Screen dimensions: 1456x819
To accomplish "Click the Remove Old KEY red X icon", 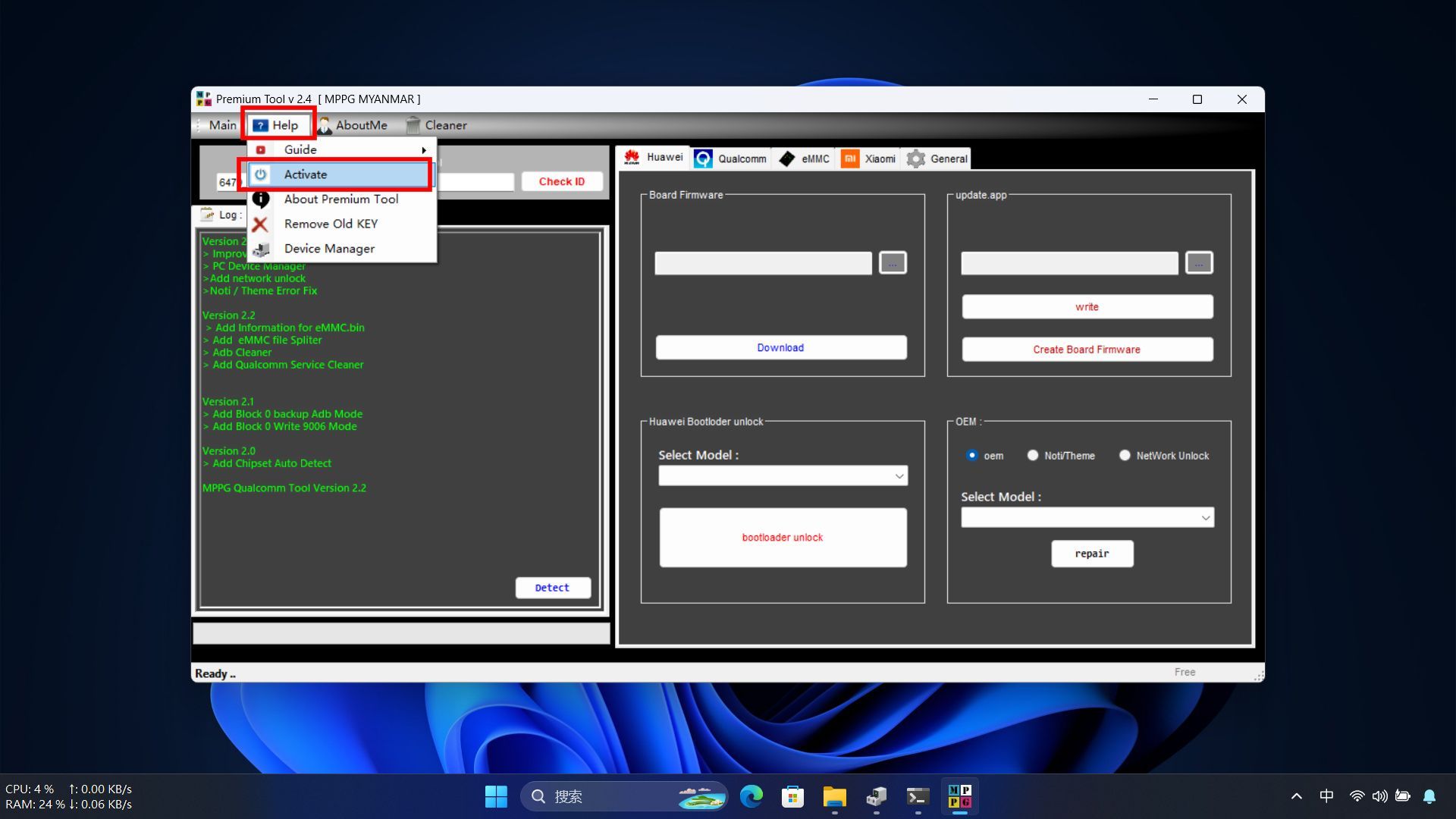I will [260, 224].
